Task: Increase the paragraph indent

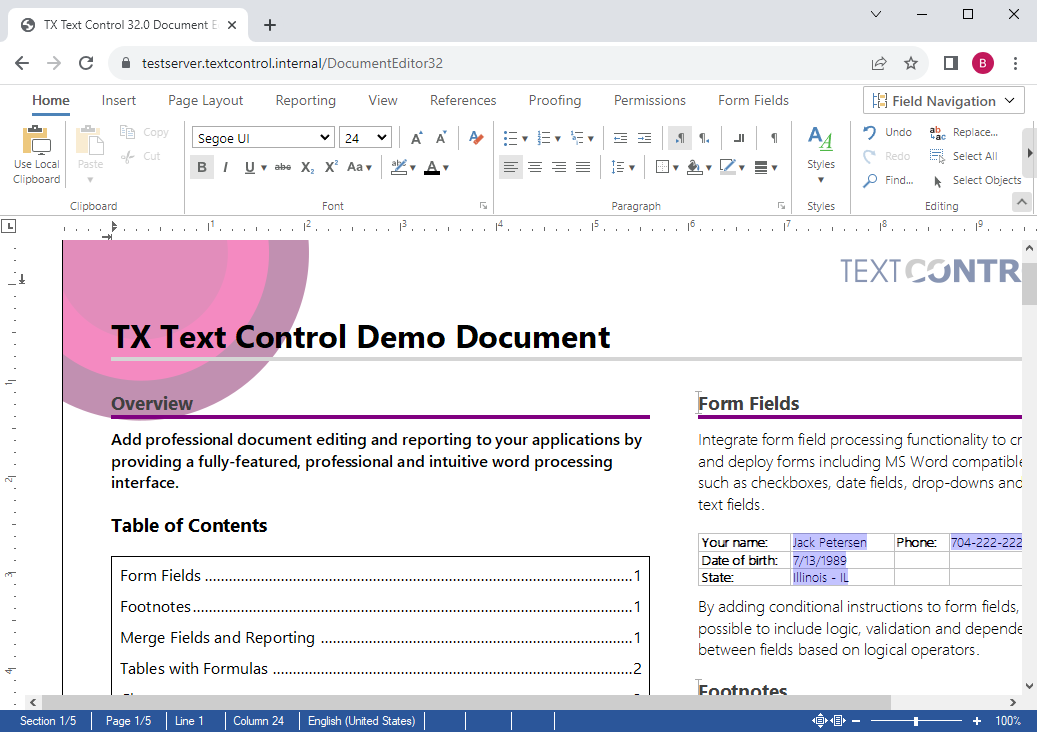Action: (x=644, y=138)
